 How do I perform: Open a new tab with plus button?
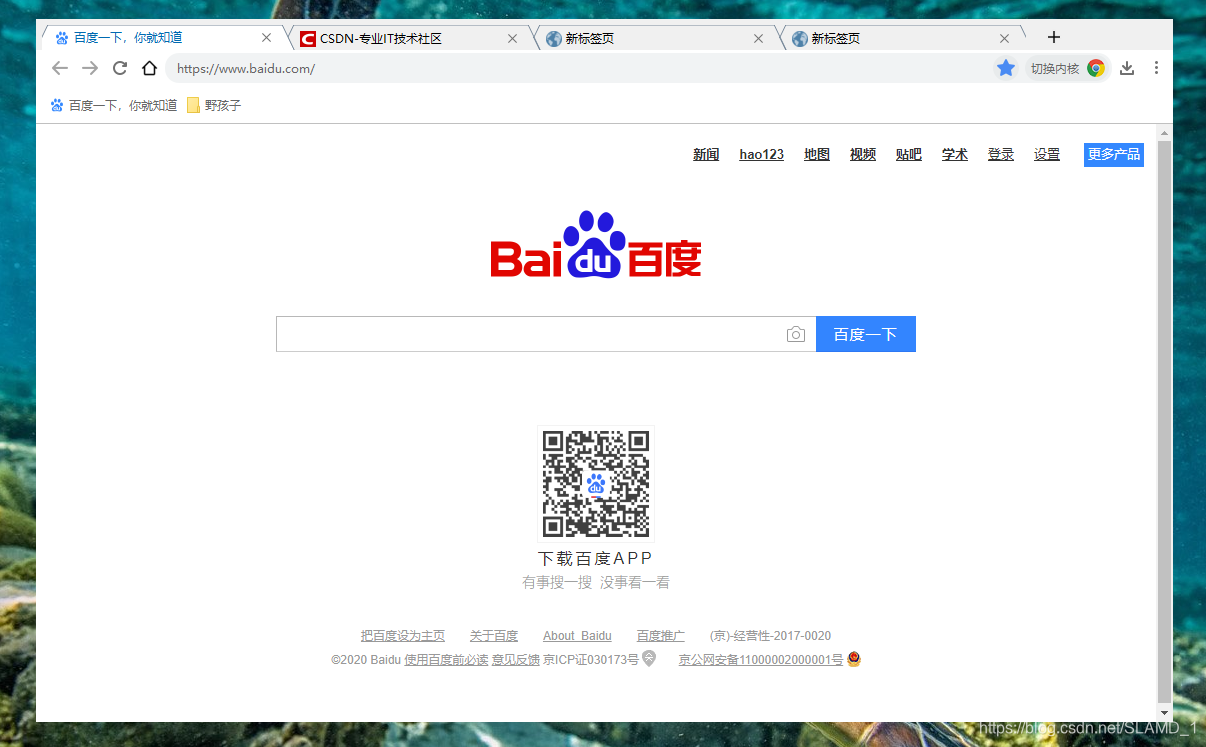pyautogui.click(x=1053, y=37)
